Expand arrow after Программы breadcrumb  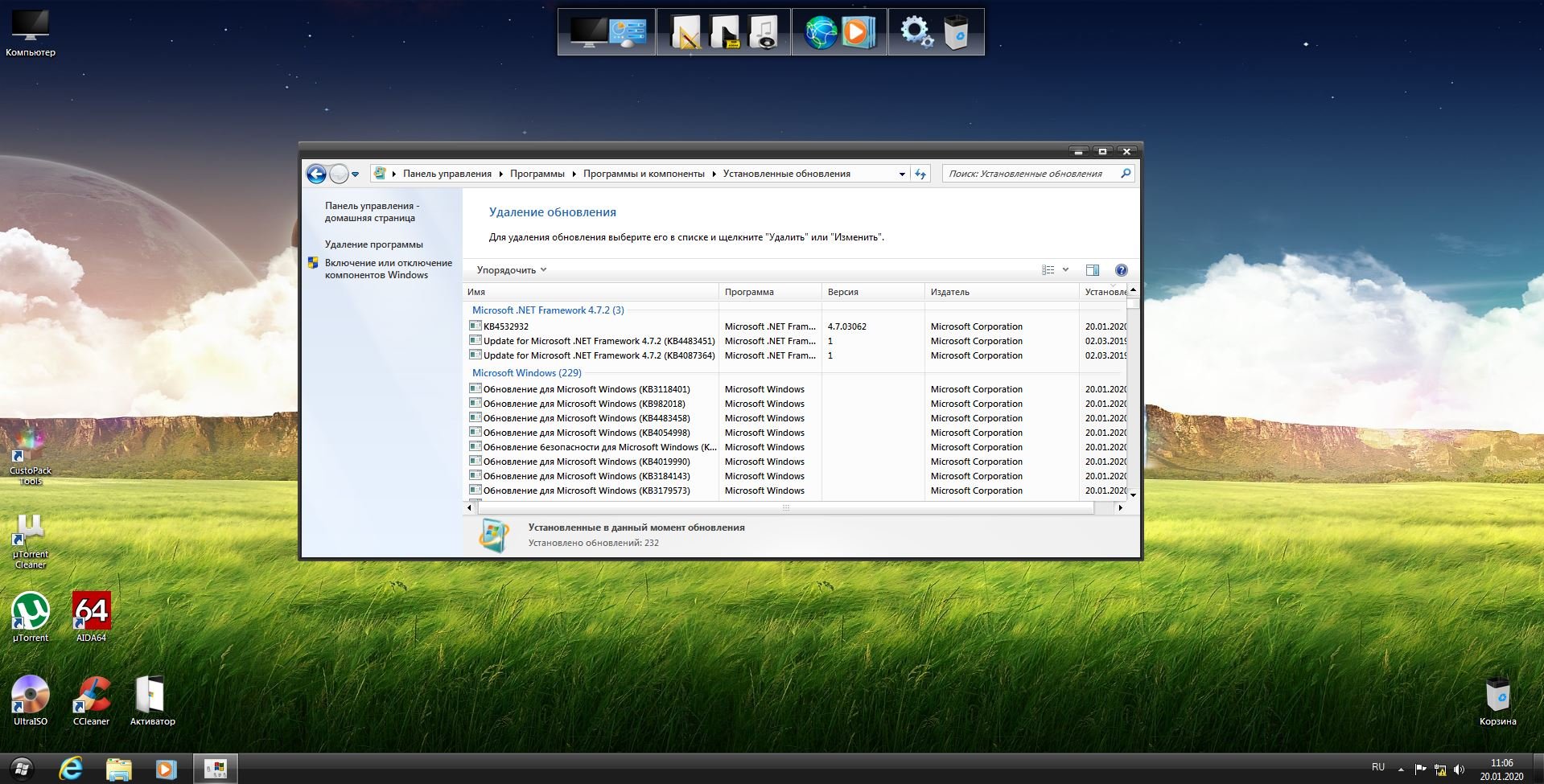point(574,174)
